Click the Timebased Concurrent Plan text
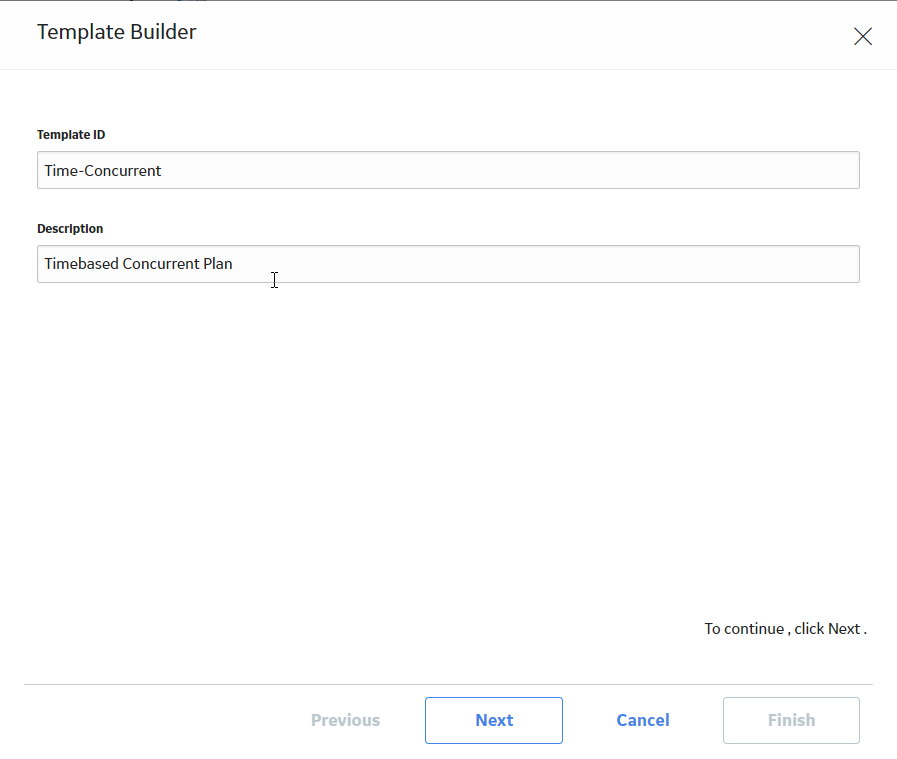 click(138, 264)
